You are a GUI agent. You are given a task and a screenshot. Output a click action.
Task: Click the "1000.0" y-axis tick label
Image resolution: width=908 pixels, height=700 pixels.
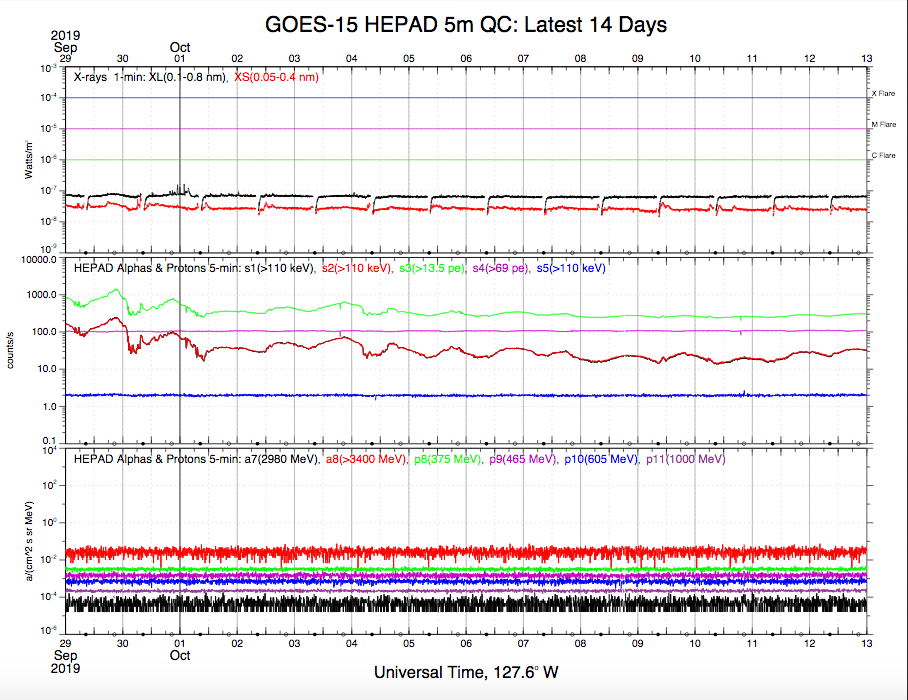(x=41, y=295)
